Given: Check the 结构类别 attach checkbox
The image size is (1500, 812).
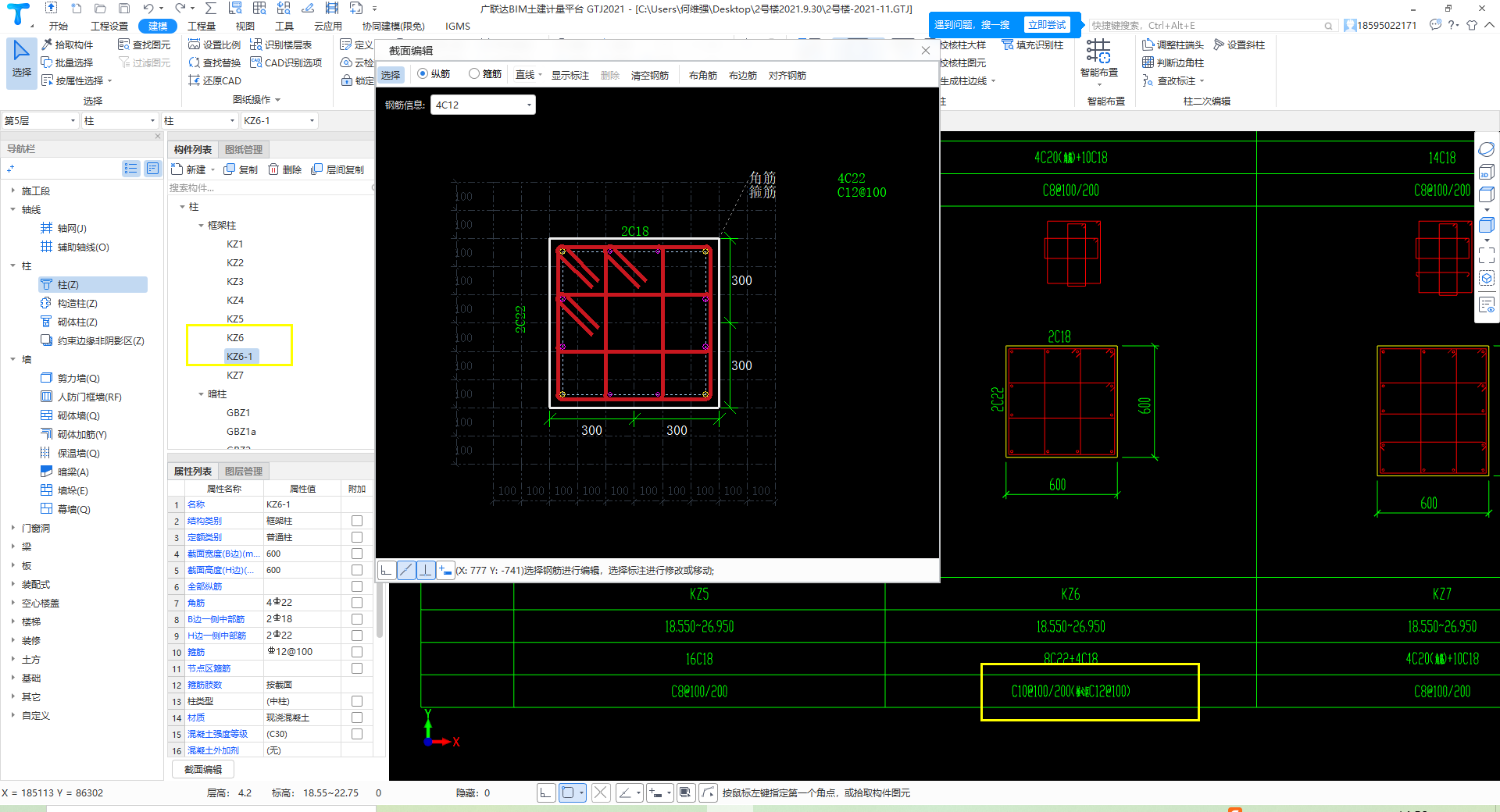Looking at the screenshot, I should 357,521.
